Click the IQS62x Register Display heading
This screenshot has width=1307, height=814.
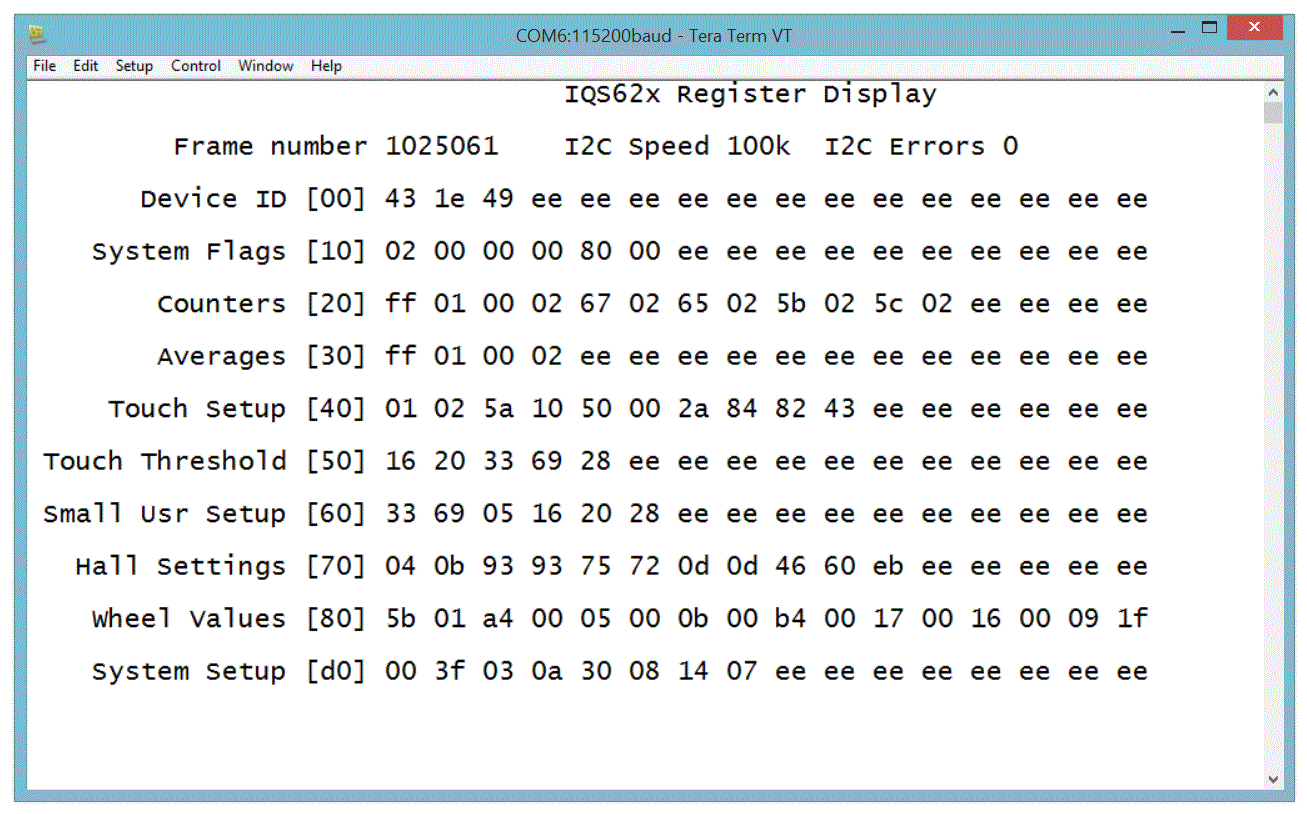tap(750, 95)
